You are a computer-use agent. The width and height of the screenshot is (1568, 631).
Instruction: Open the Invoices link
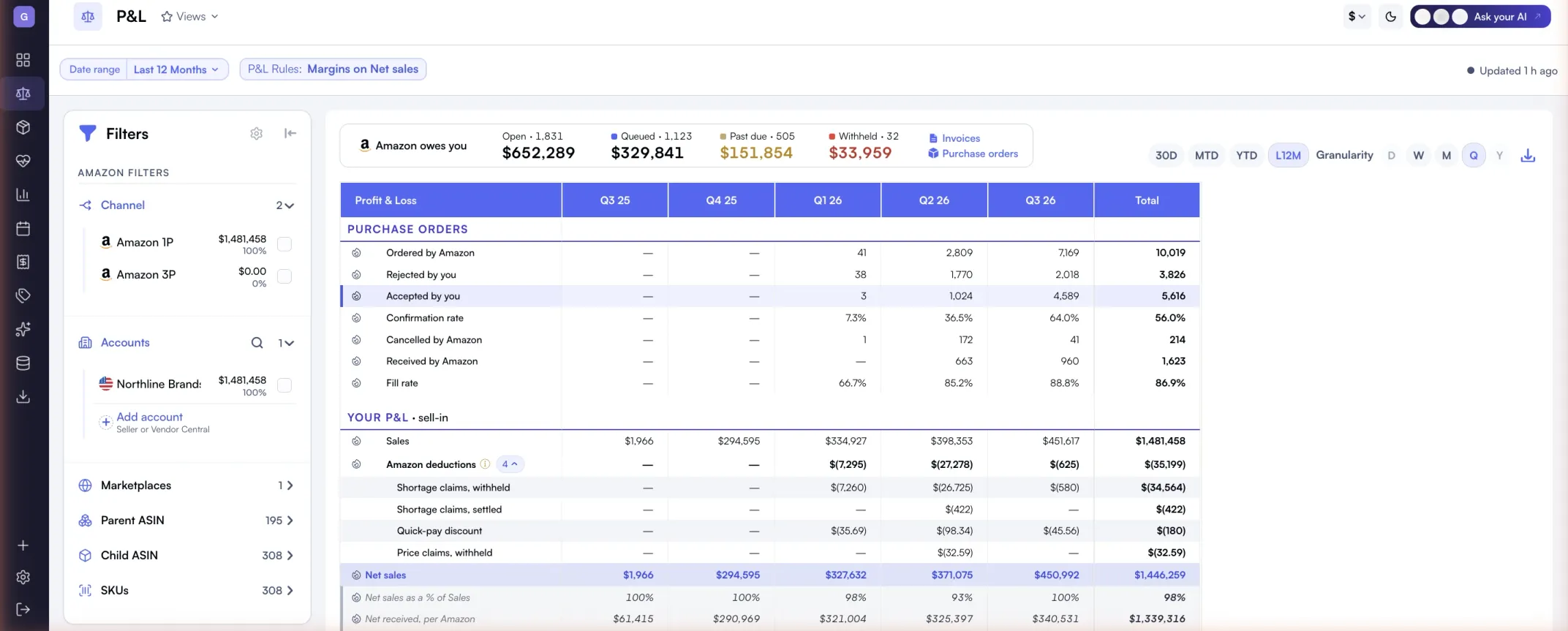(954, 138)
